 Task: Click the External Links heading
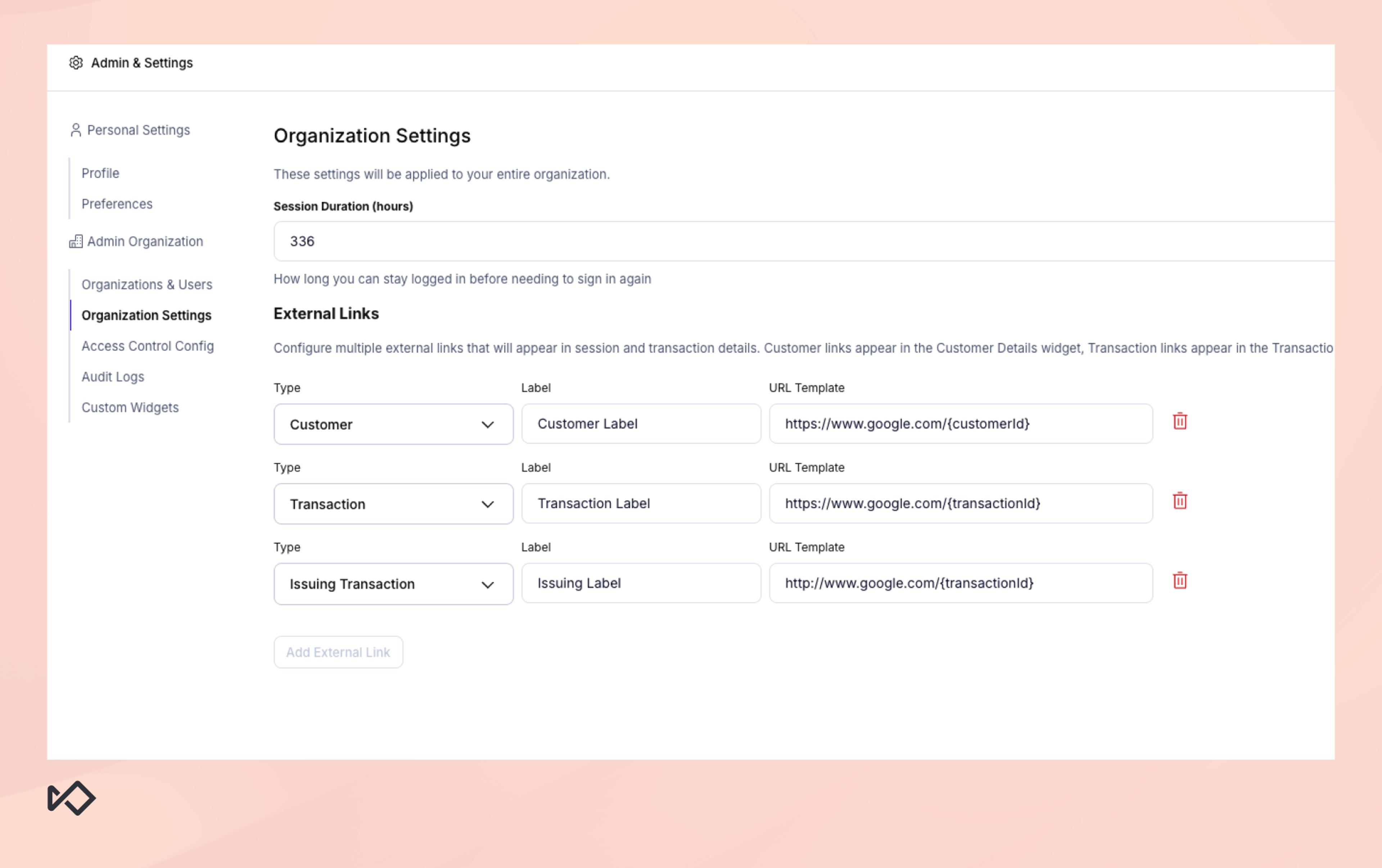coord(326,314)
